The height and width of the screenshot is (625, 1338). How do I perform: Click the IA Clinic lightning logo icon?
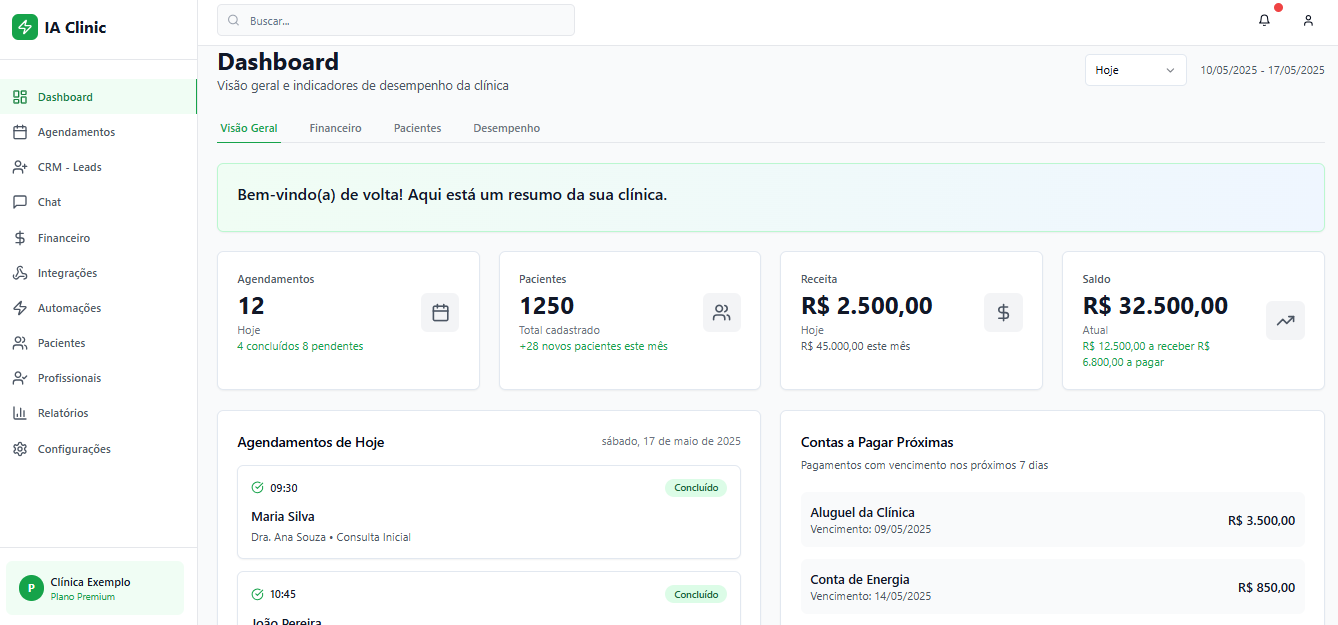click(x=25, y=28)
